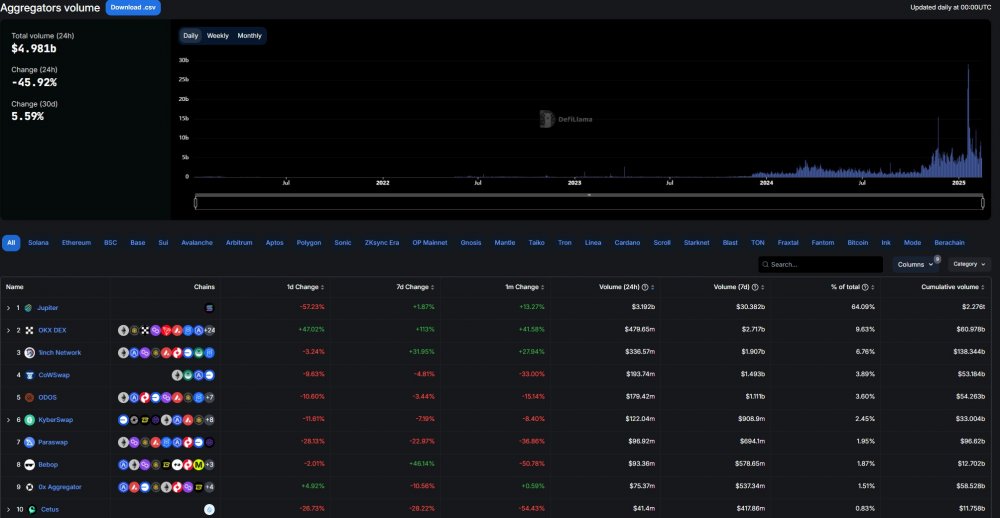Filter by the OP Mainnet tab
The width and height of the screenshot is (1000, 518).
click(x=430, y=243)
